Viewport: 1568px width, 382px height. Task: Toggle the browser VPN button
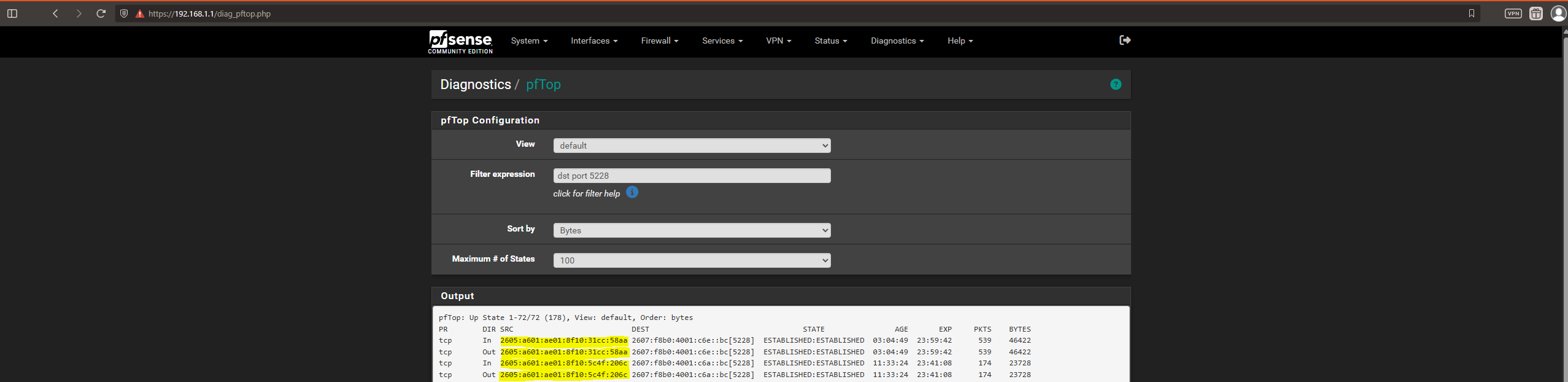(x=1513, y=14)
